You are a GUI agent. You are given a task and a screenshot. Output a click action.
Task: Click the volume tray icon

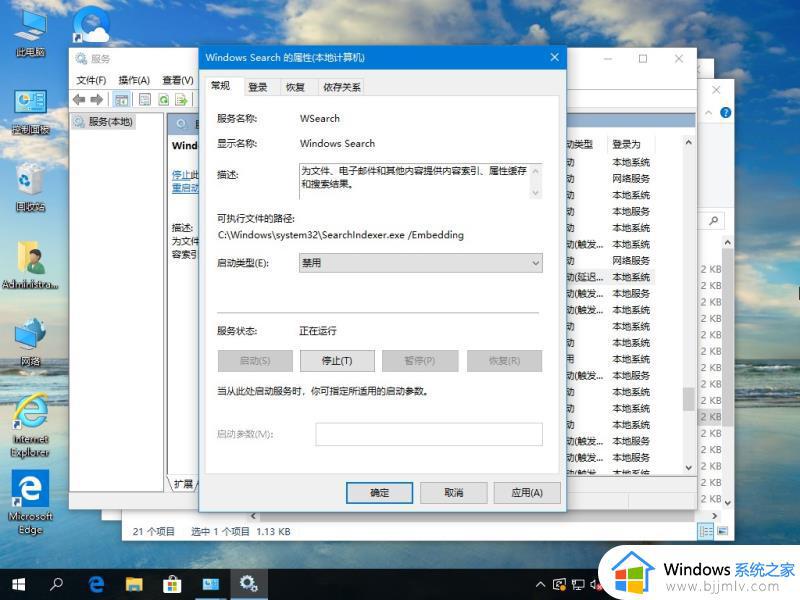tap(594, 585)
